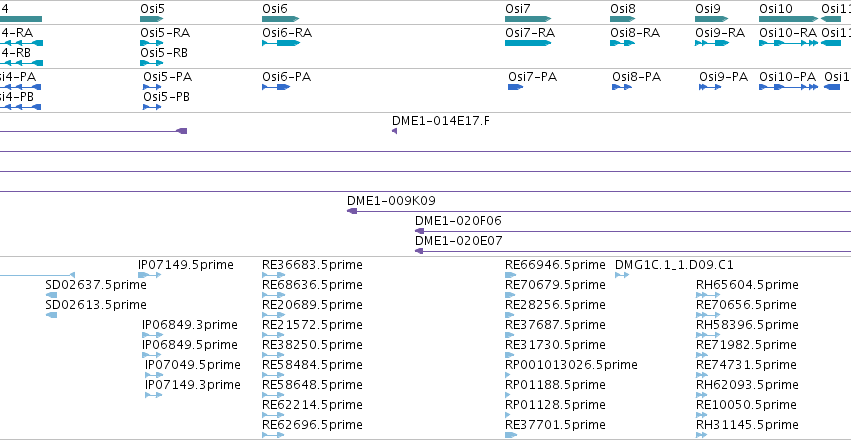This screenshot has height=440, width=851.
Task: Select the Osi10-RA transcript
Action: 789,43
